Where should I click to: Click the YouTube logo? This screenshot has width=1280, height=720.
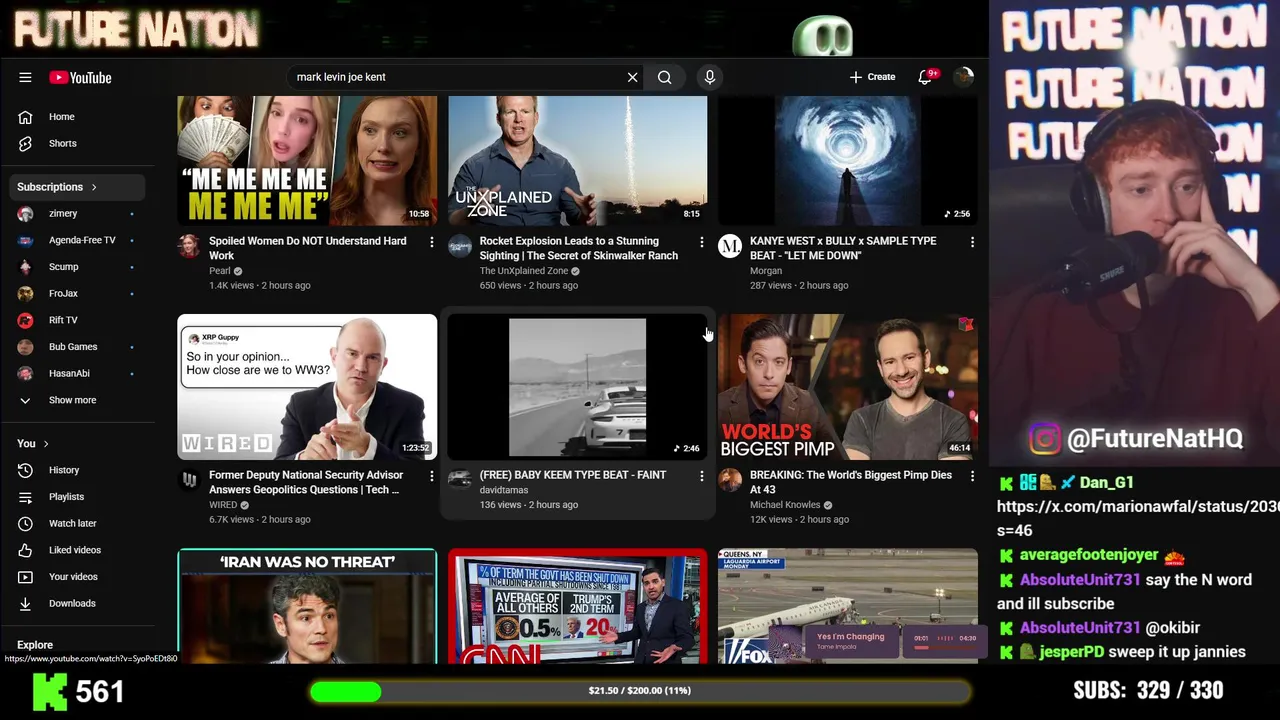80,77
